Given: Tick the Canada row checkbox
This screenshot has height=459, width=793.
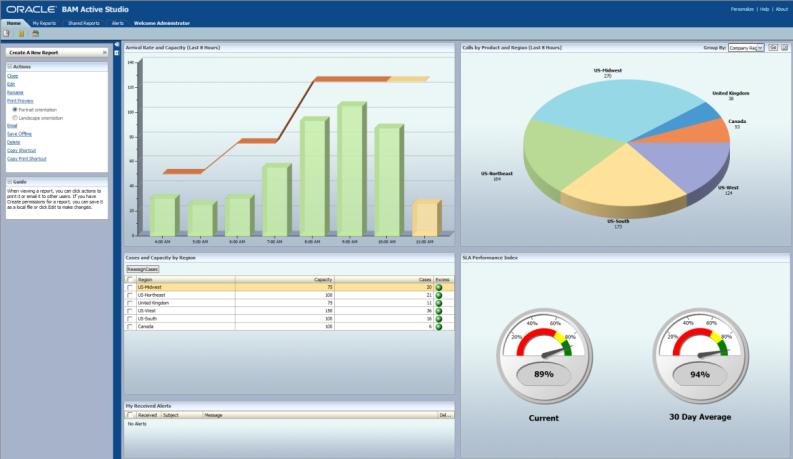Looking at the screenshot, I should [x=130, y=327].
